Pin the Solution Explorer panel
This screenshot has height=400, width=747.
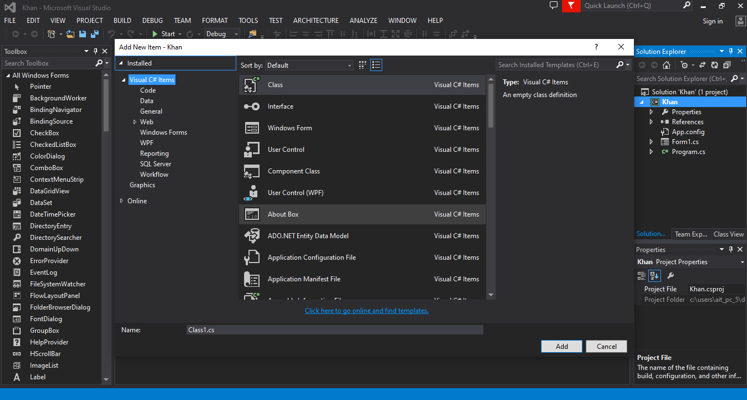pyautogui.click(x=731, y=51)
